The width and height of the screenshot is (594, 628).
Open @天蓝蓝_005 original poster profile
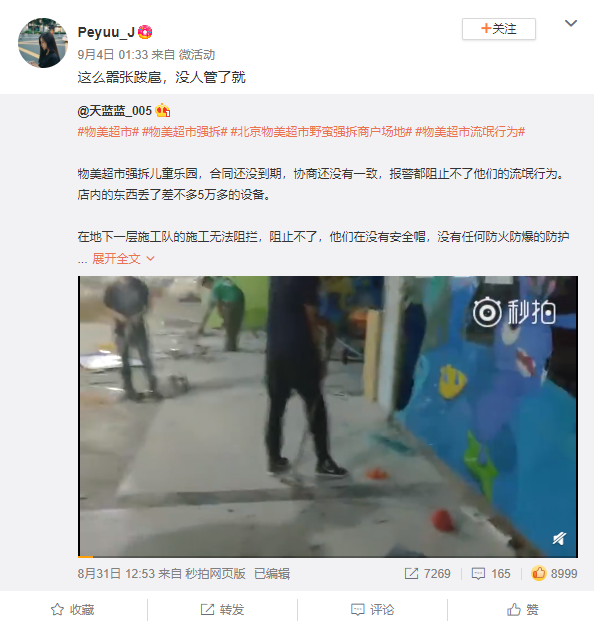click(115, 111)
